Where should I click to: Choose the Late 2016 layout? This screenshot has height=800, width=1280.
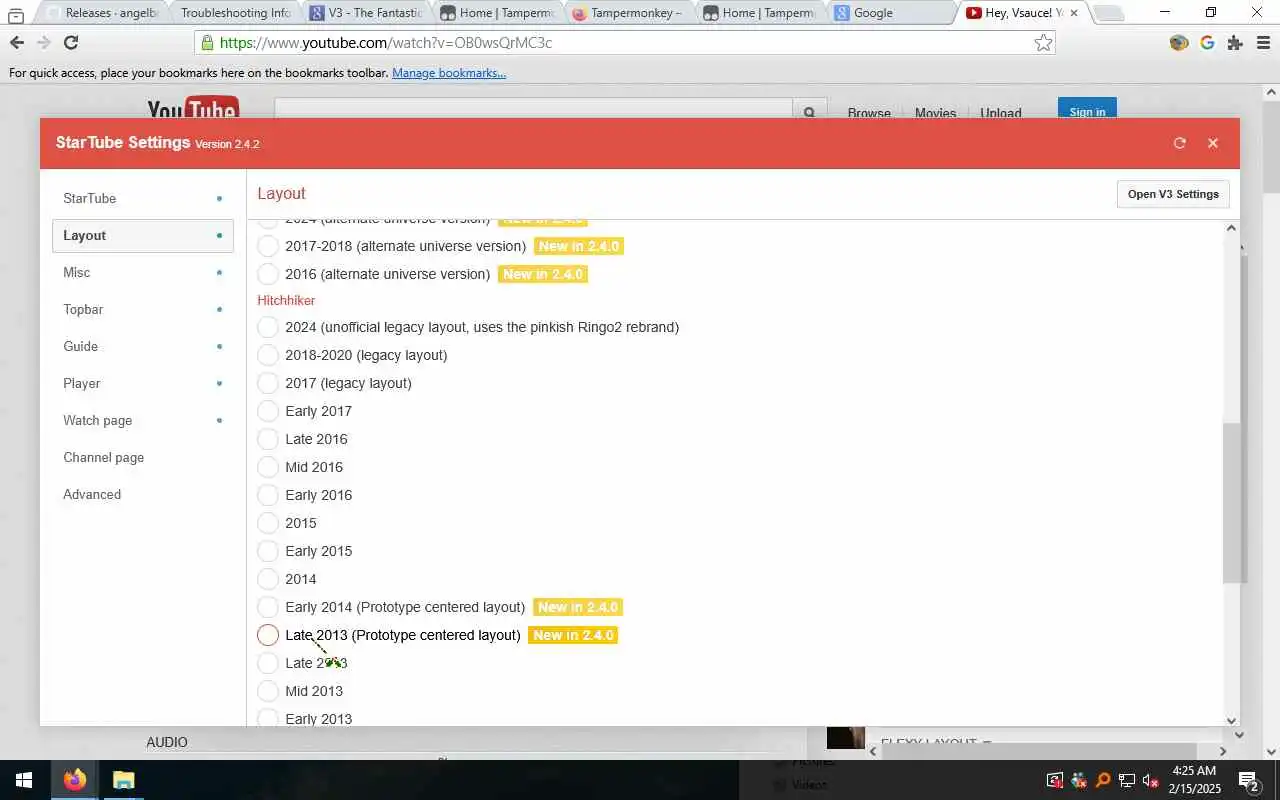(x=268, y=439)
